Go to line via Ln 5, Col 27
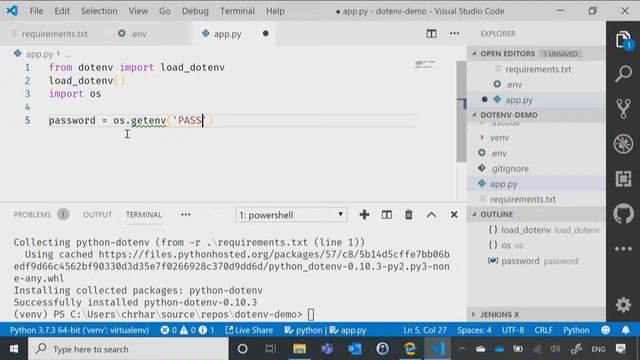 [424, 330]
